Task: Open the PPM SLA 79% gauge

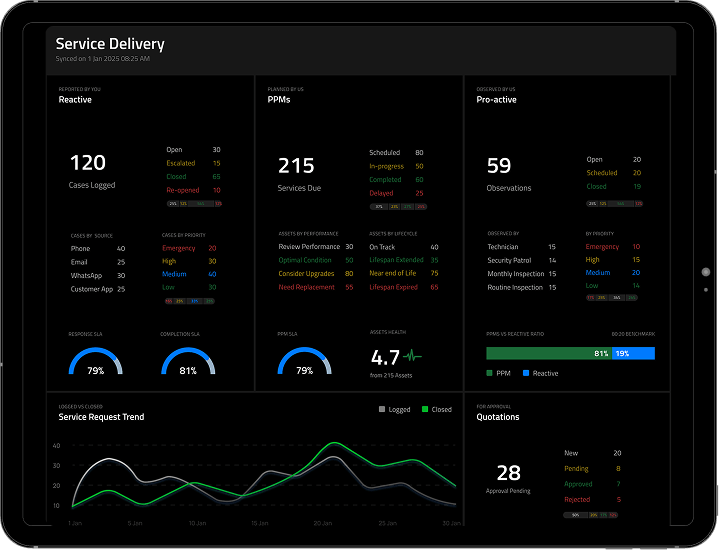Action: [305, 362]
